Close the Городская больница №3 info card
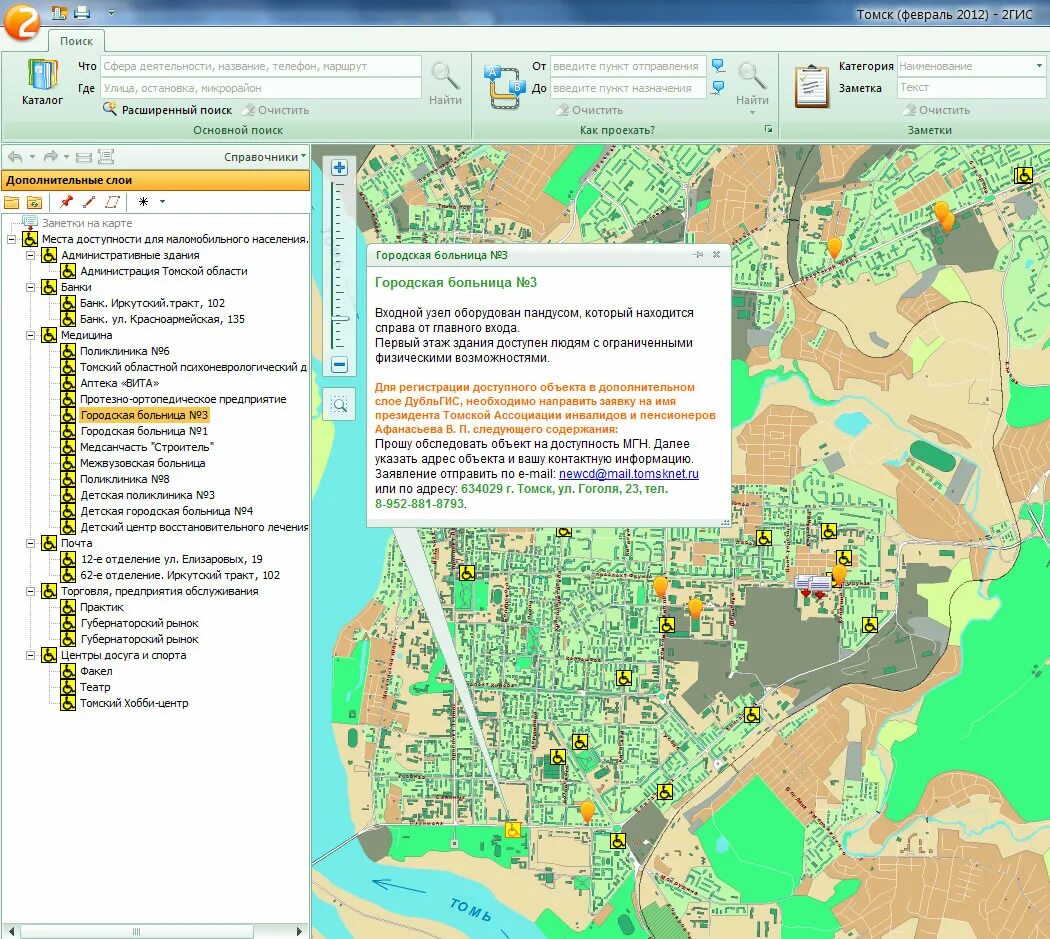Viewport: 1050px width, 939px height. [x=717, y=255]
